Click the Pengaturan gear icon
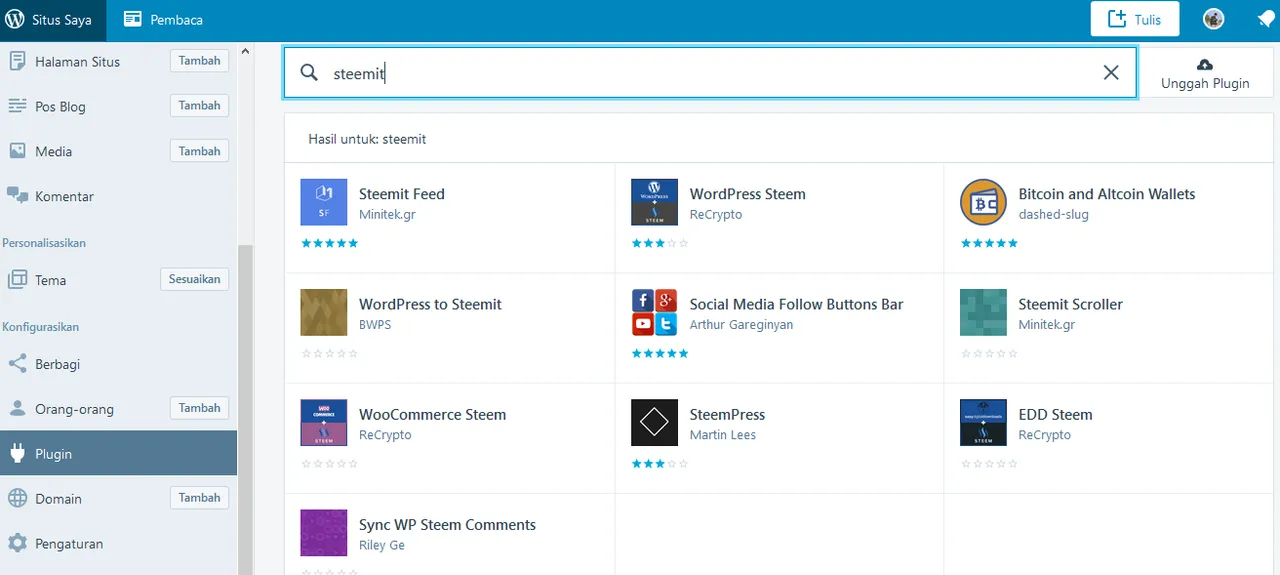The width and height of the screenshot is (1280, 575). click(17, 543)
